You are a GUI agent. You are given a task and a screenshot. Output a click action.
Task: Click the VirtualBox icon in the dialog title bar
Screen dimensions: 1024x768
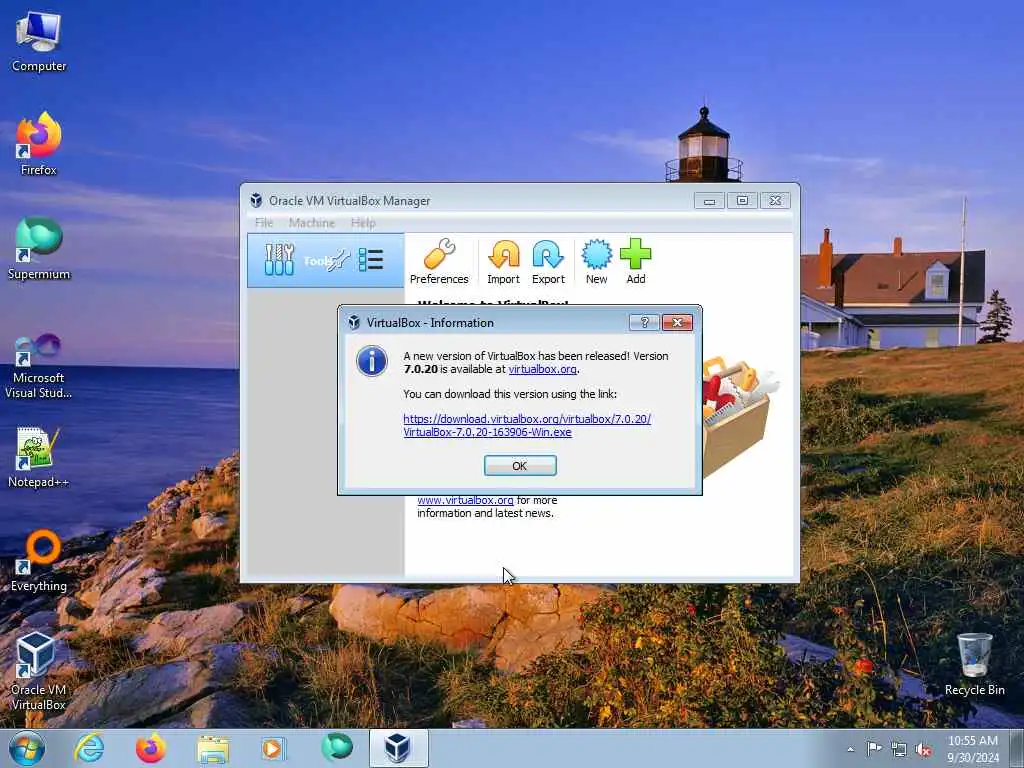pos(354,322)
